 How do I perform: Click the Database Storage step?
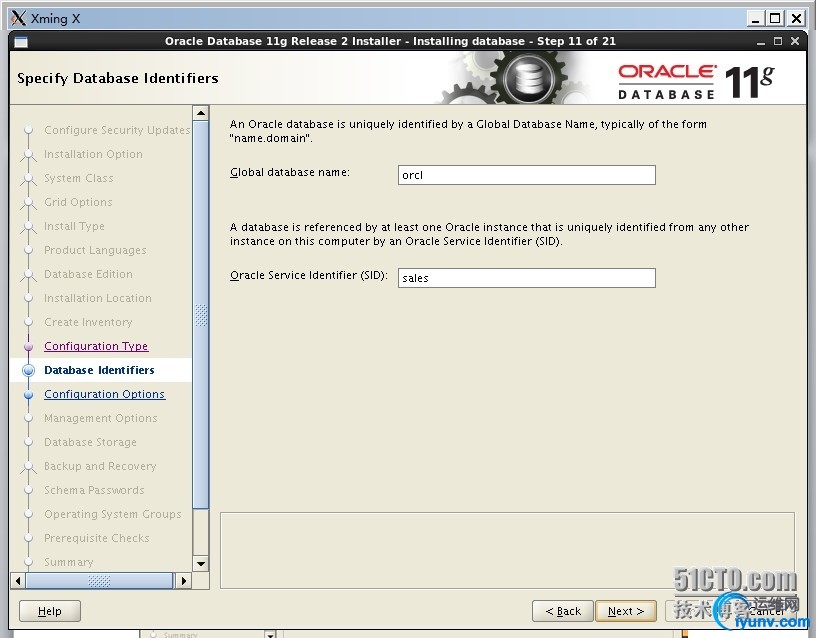click(x=91, y=442)
